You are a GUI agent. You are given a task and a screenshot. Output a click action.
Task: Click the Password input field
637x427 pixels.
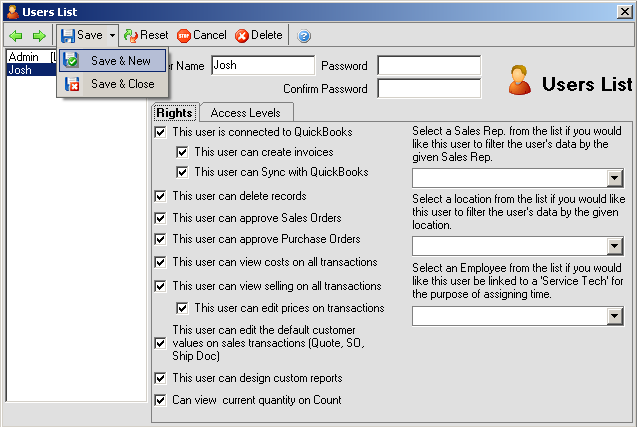428,66
